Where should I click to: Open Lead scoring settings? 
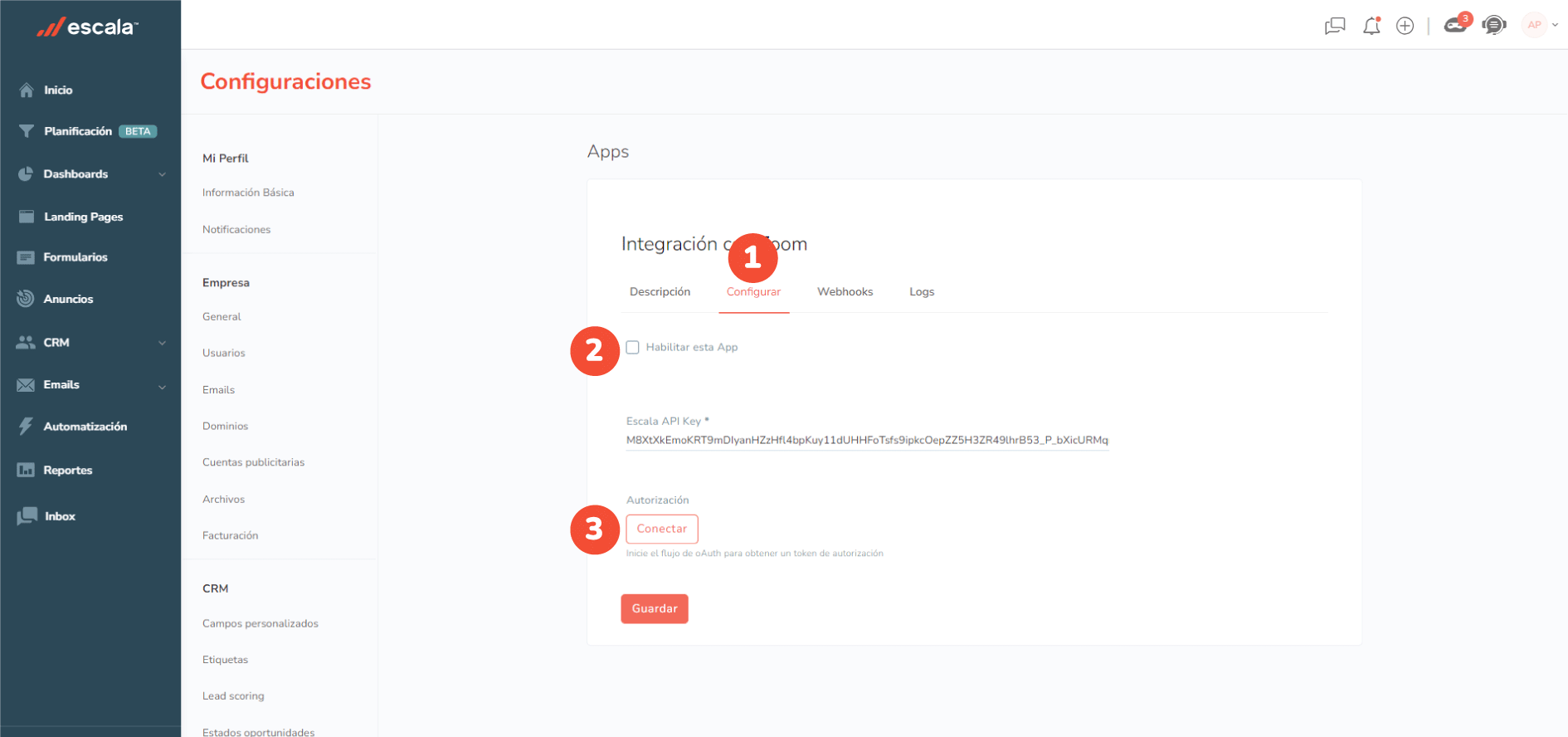point(233,696)
